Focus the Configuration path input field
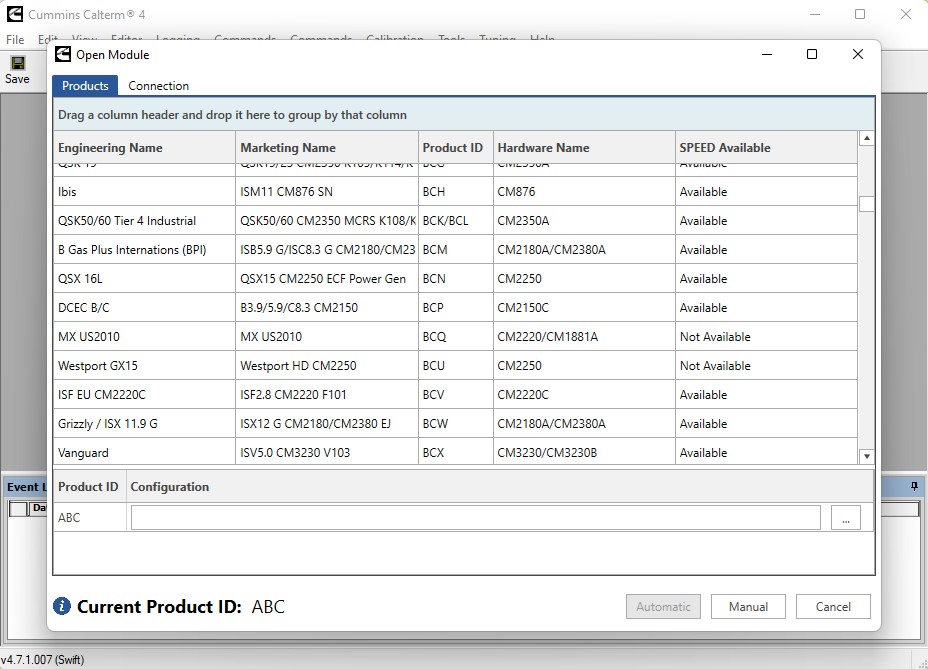The width and height of the screenshot is (928, 669). coord(476,518)
